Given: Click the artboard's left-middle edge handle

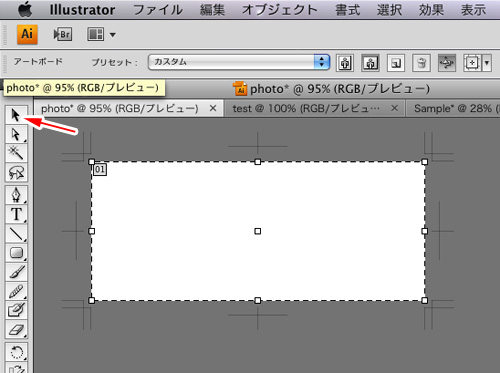Looking at the screenshot, I should [x=92, y=231].
